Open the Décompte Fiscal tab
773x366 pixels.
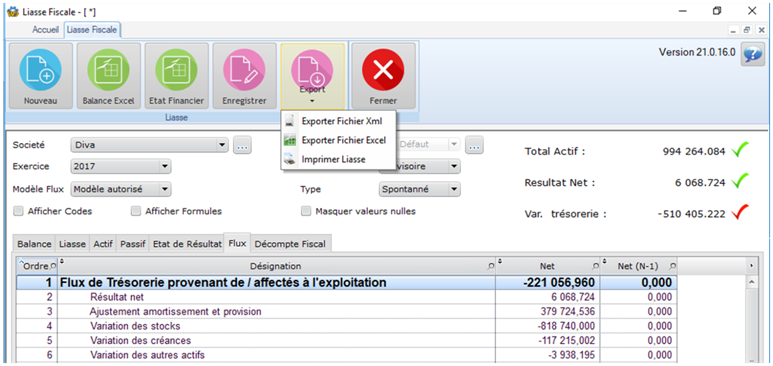pos(291,244)
